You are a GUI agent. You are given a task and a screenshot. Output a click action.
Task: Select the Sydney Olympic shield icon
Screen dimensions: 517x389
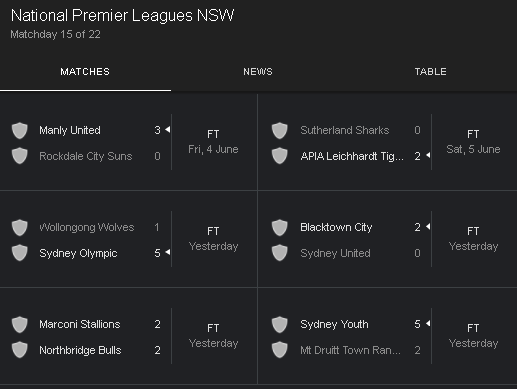click(x=20, y=253)
